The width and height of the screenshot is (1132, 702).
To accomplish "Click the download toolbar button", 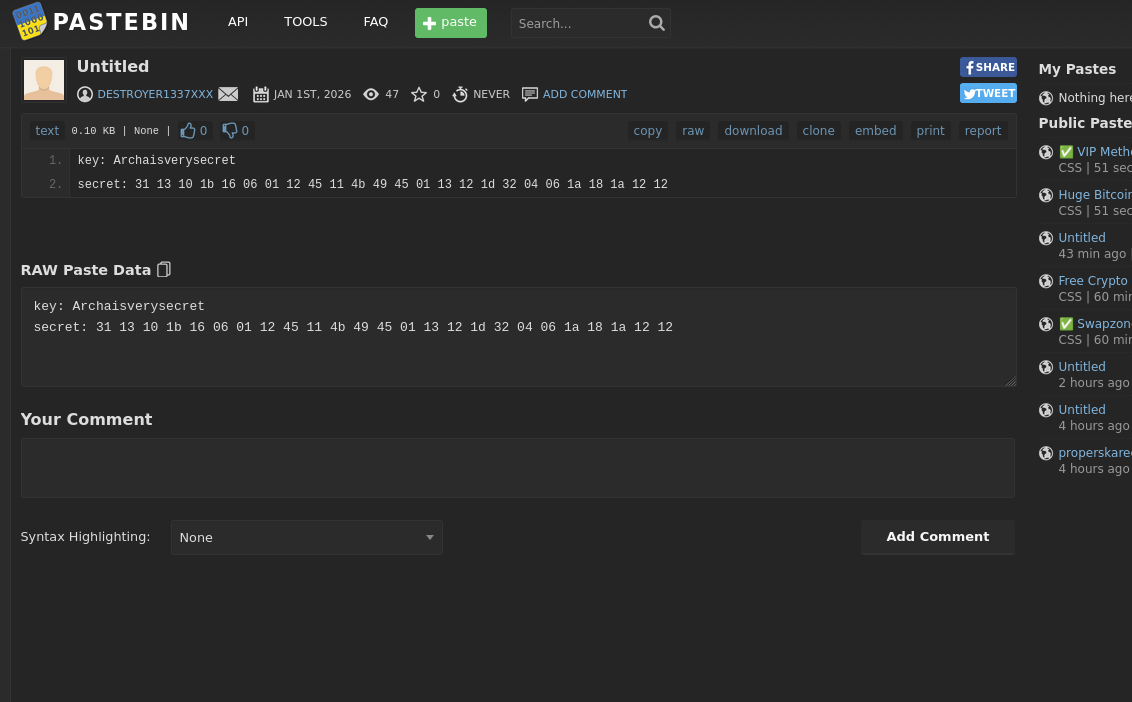I will coord(753,131).
